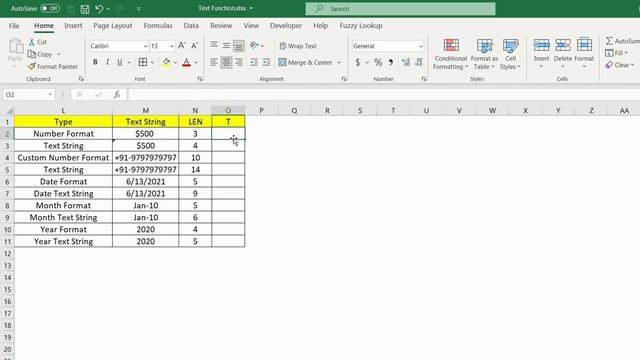Click the Orientation text angle icon
The image size is (640, 360).
point(254,45)
